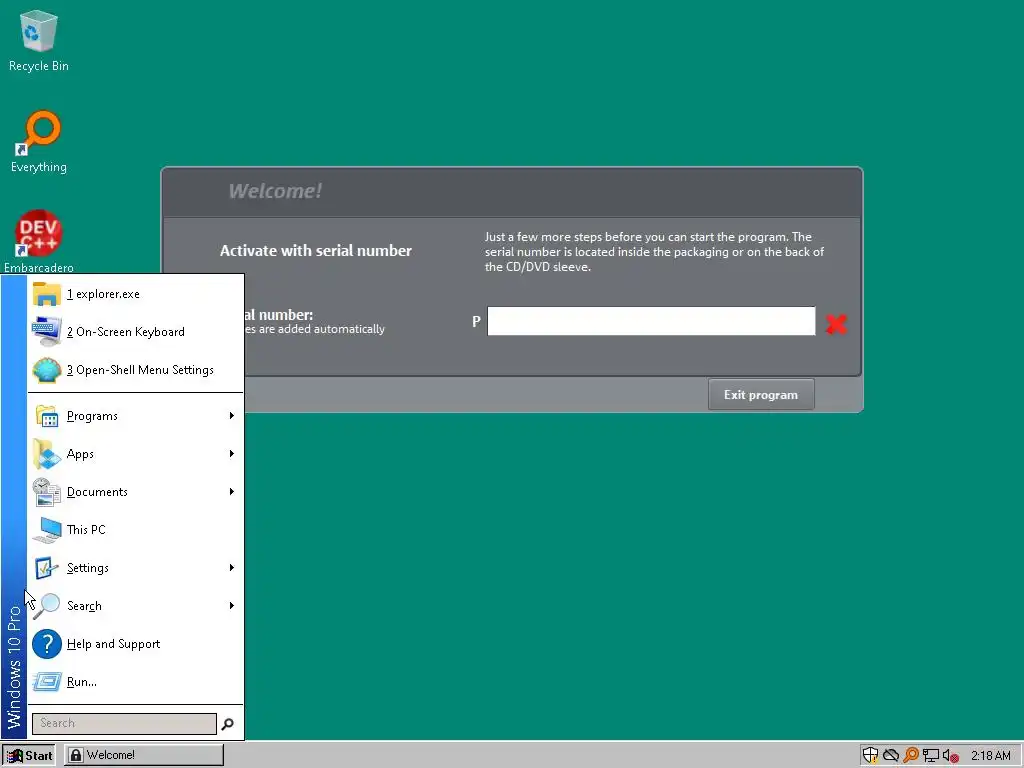Click the 'Activate with serial number' heading
This screenshot has height=768, width=1024.
[x=315, y=251]
